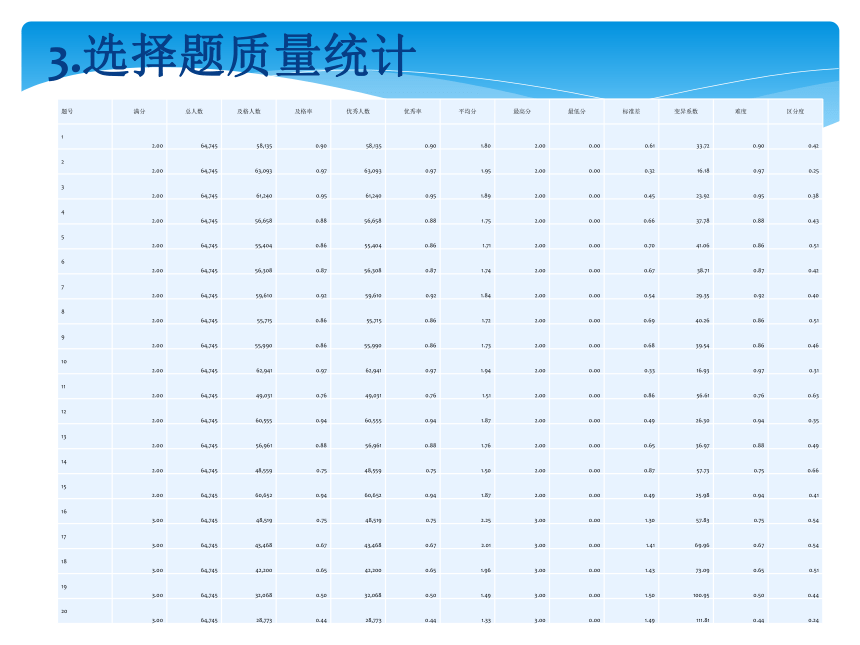
Task: Select the 总人数 column header
Action: click(x=194, y=111)
